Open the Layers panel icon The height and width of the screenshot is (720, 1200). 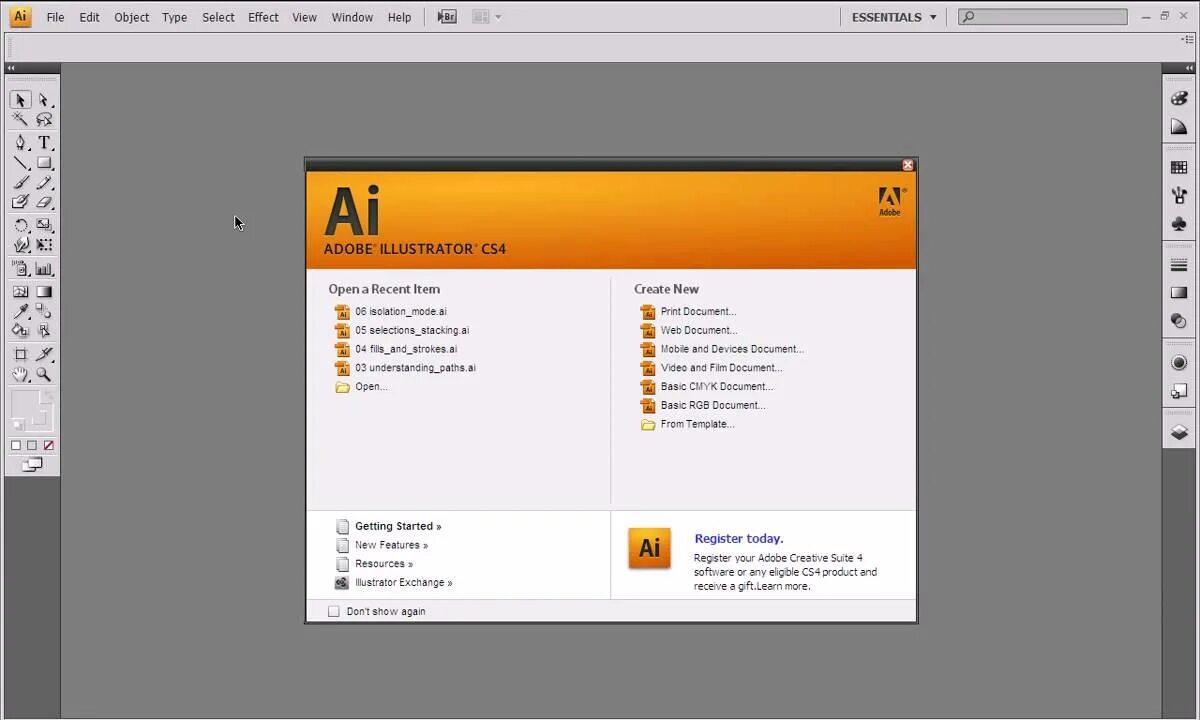1179,432
